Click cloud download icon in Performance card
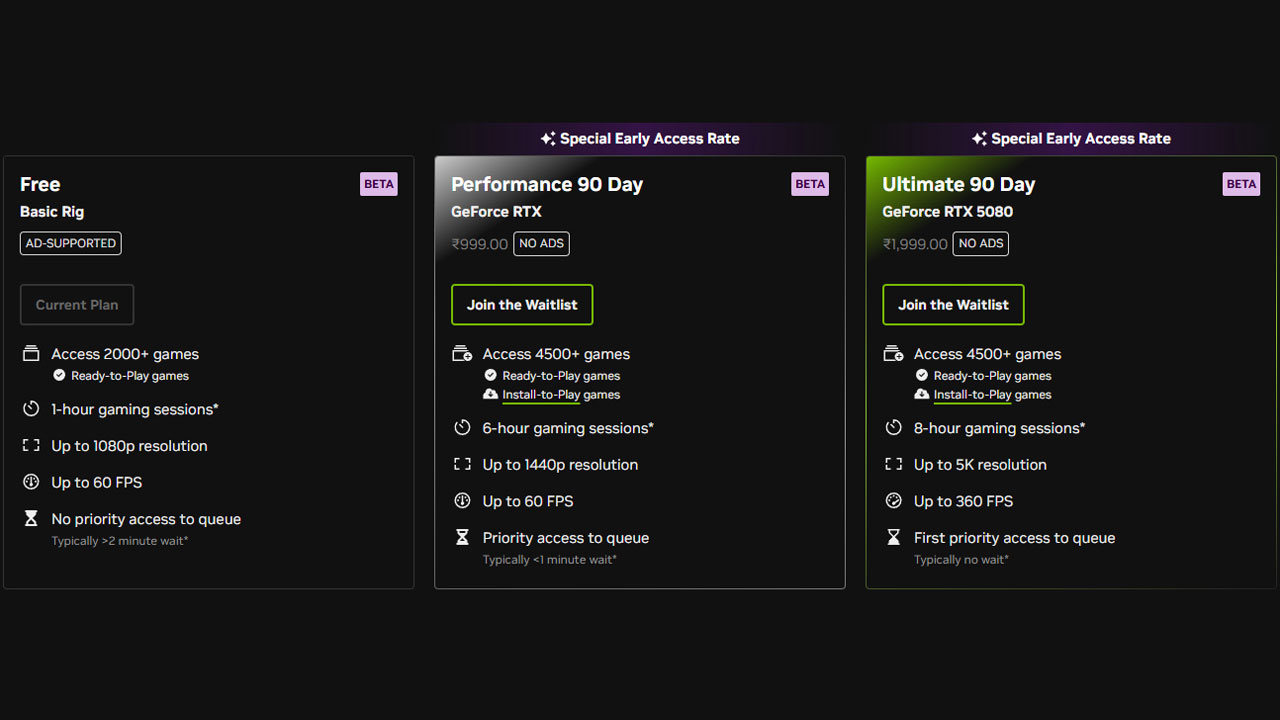This screenshot has height=720, width=1280. (x=490, y=395)
